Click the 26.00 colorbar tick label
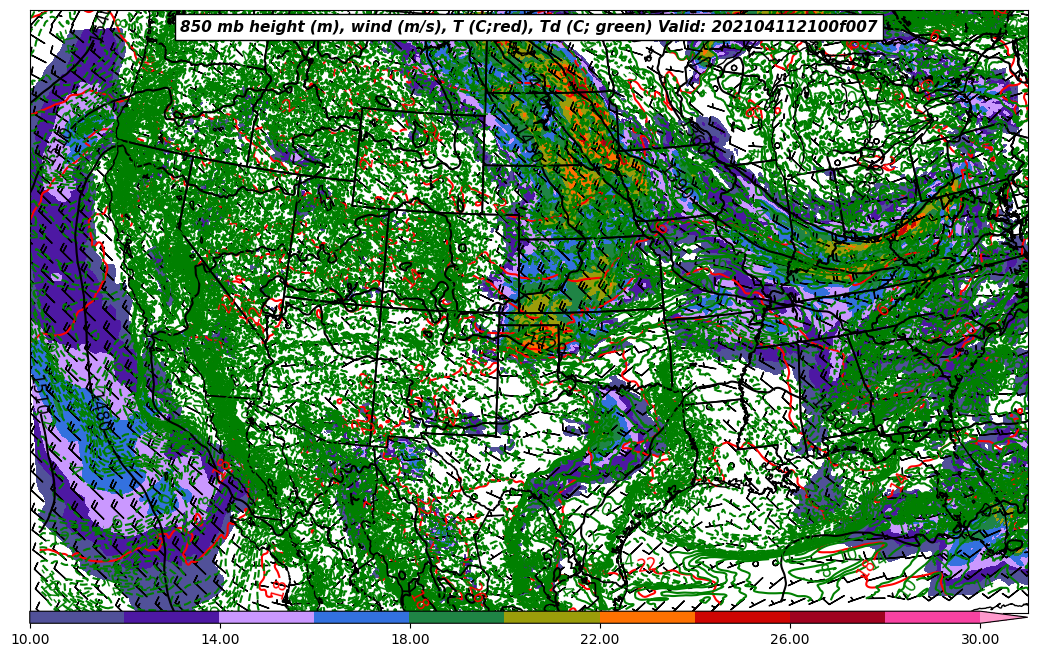Viewport: 1037px width, 657px height. click(x=790, y=638)
